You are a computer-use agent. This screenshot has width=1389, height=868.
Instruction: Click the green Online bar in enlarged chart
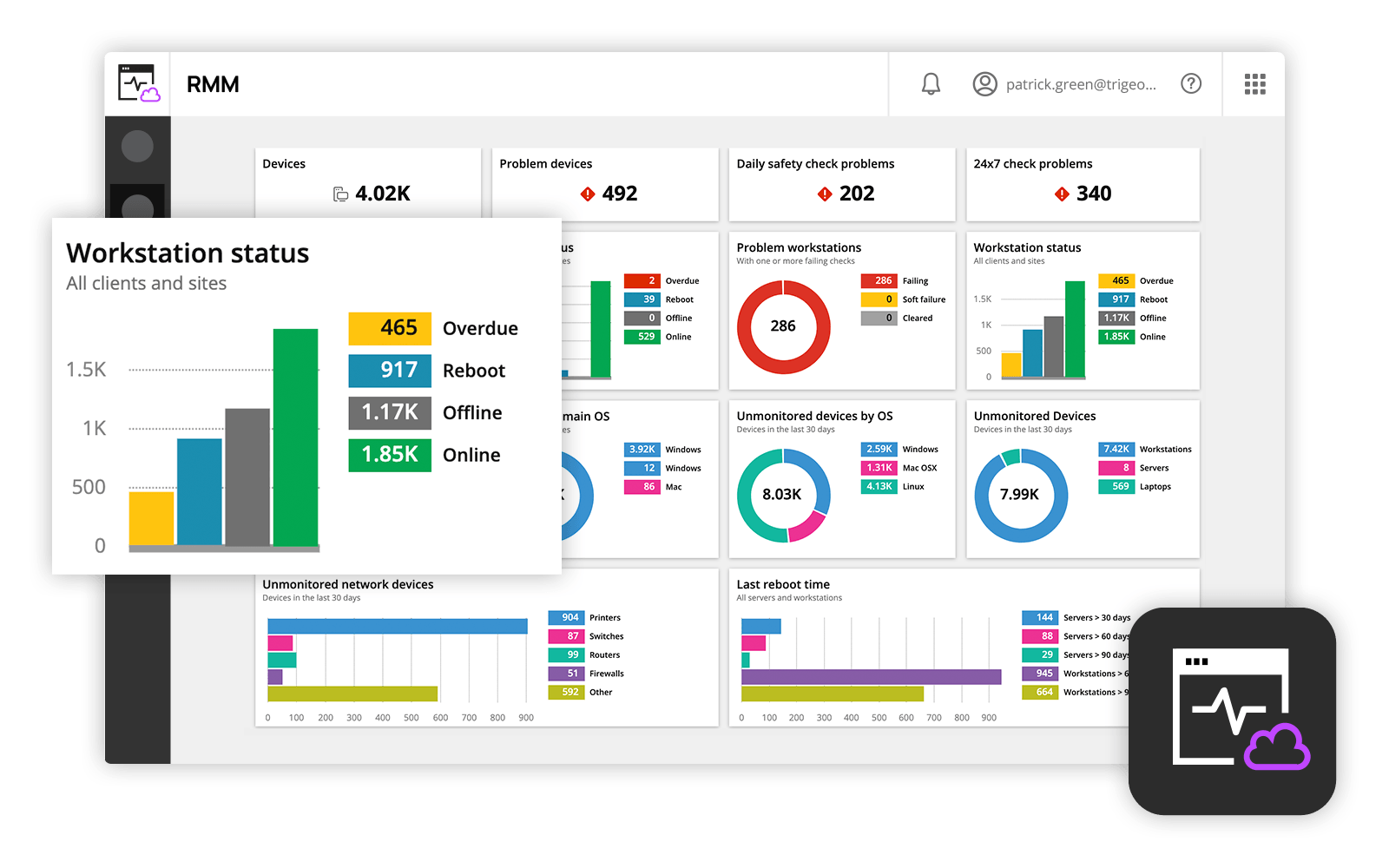[x=295, y=437]
